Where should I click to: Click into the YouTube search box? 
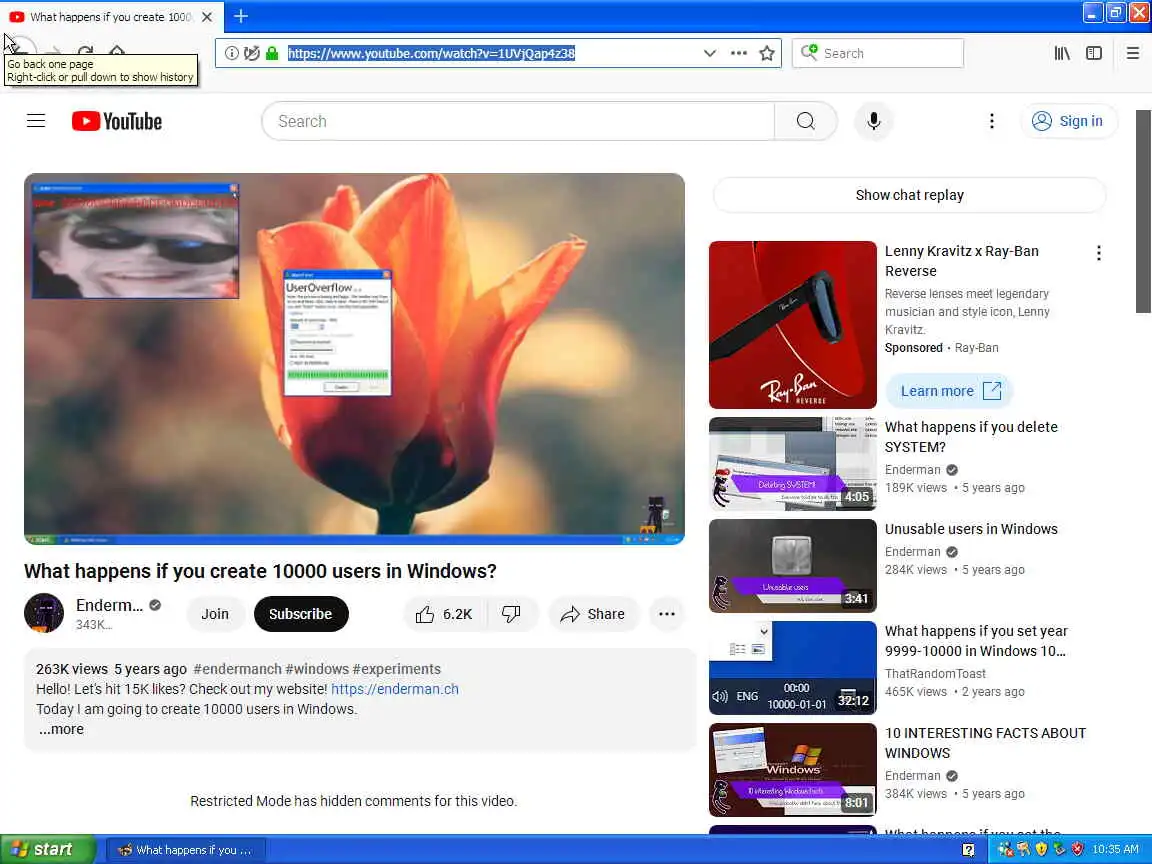[518, 121]
